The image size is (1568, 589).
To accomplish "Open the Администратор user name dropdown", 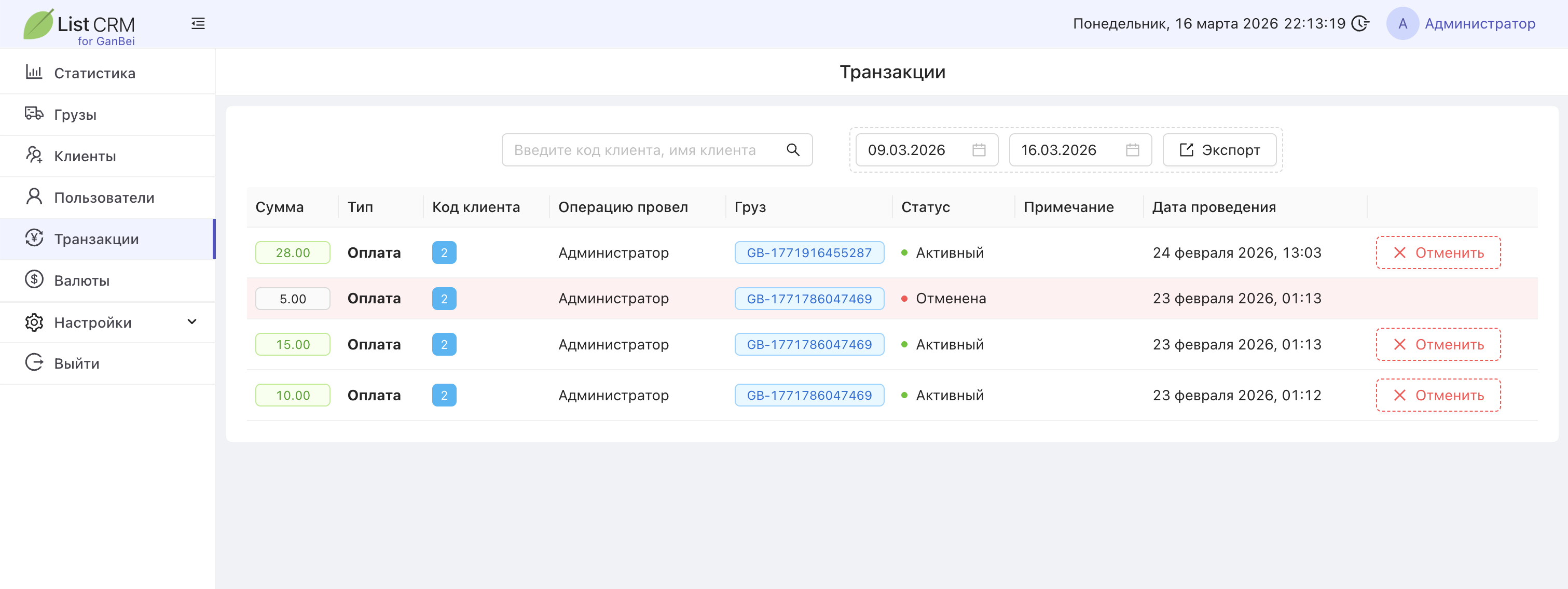I will (1479, 24).
